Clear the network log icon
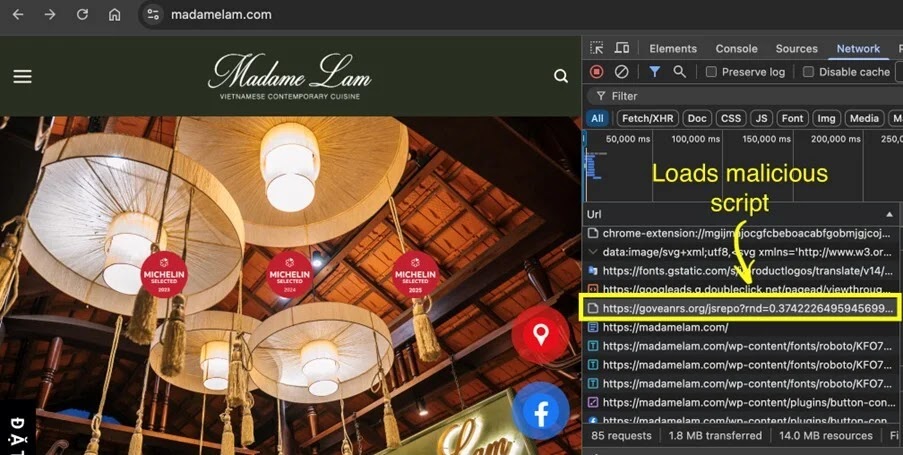 [621, 72]
